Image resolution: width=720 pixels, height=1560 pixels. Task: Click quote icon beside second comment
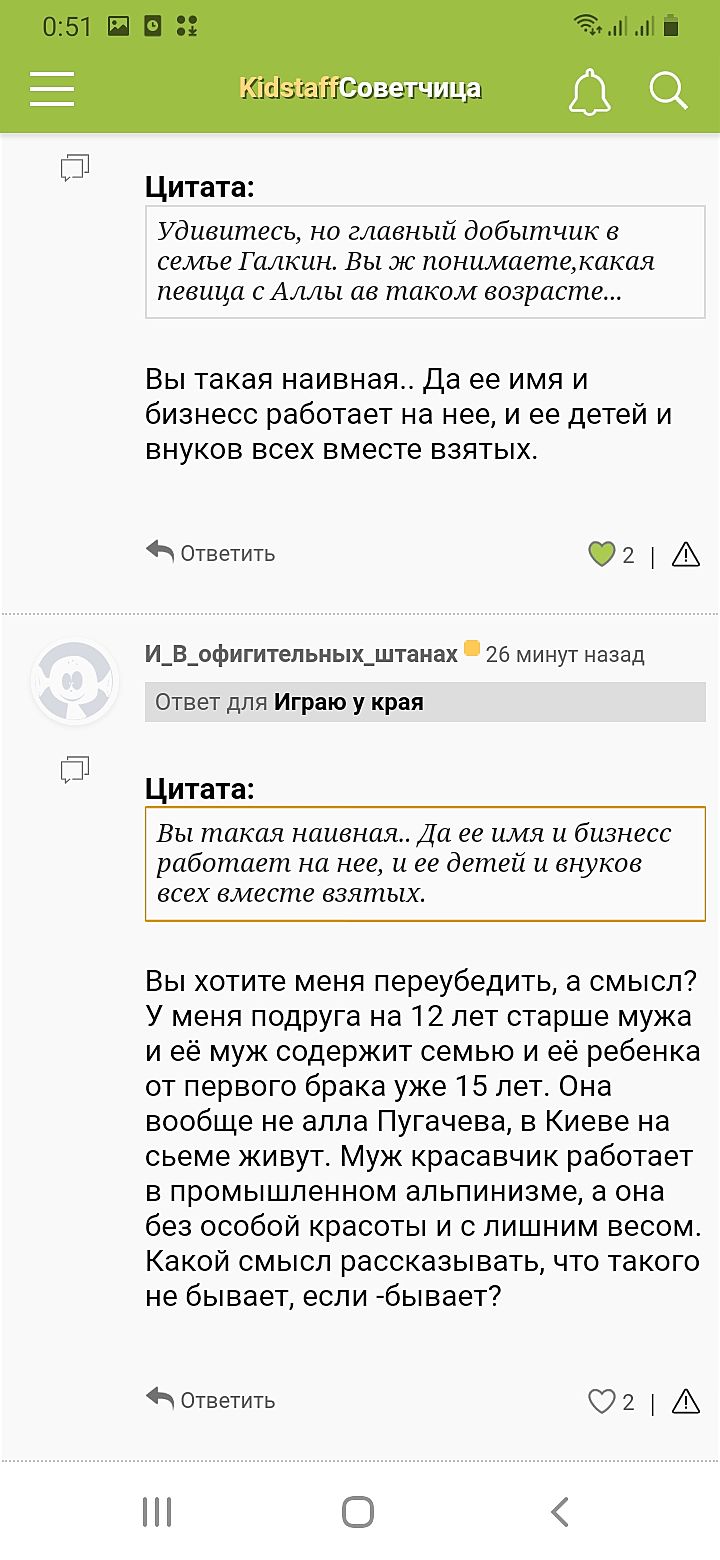pyautogui.click(x=75, y=769)
